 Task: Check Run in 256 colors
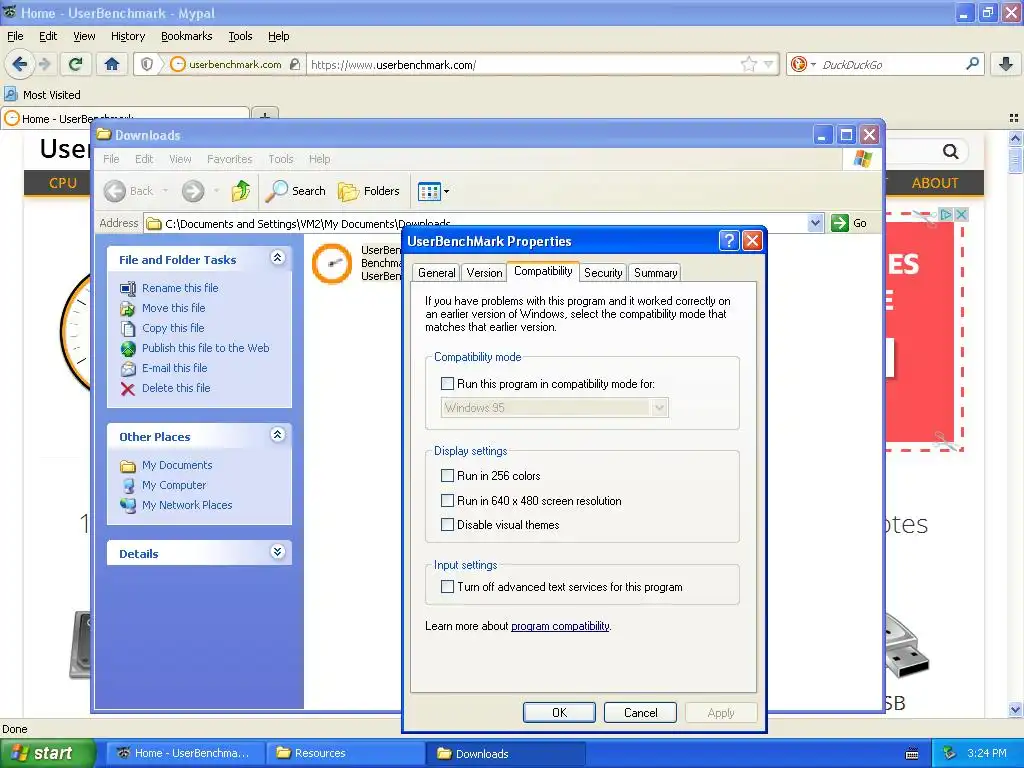(447, 475)
